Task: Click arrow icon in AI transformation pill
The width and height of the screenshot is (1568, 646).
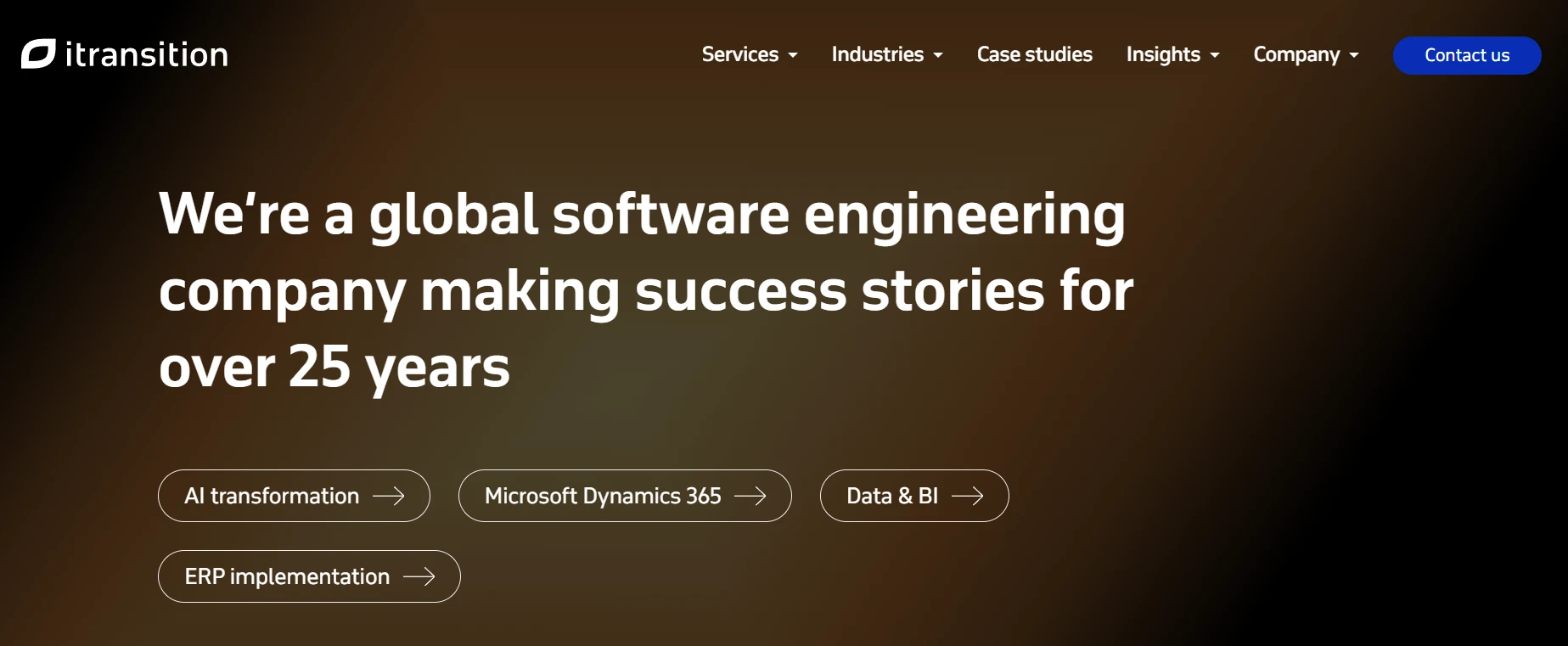Action: click(x=389, y=496)
